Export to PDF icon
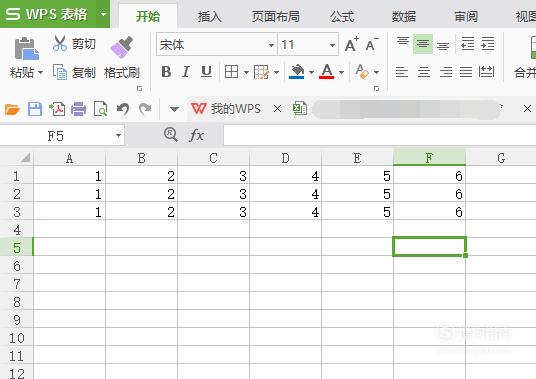Screen dimensions: 536x379 point(57,109)
